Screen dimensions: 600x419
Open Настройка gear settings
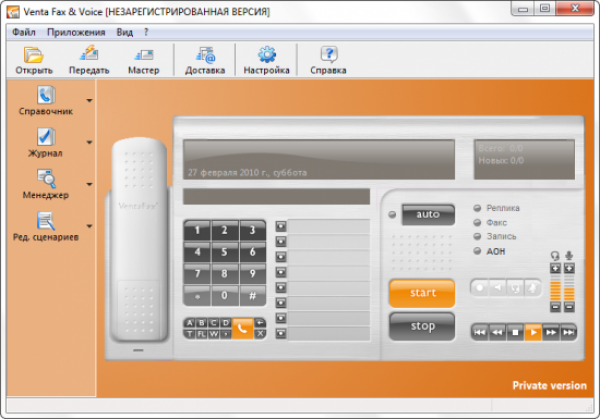[267, 60]
